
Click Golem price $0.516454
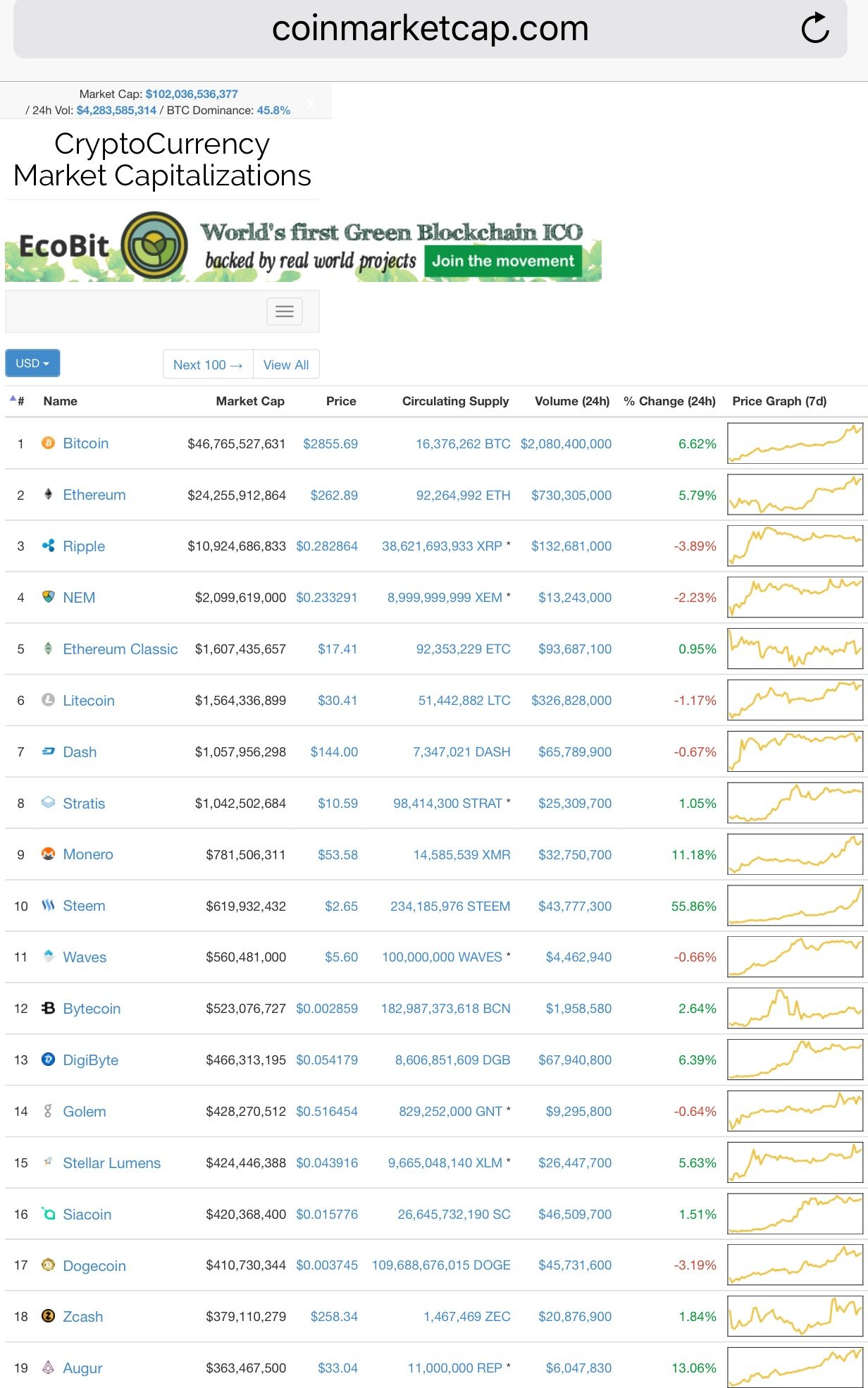click(327, 1112)
